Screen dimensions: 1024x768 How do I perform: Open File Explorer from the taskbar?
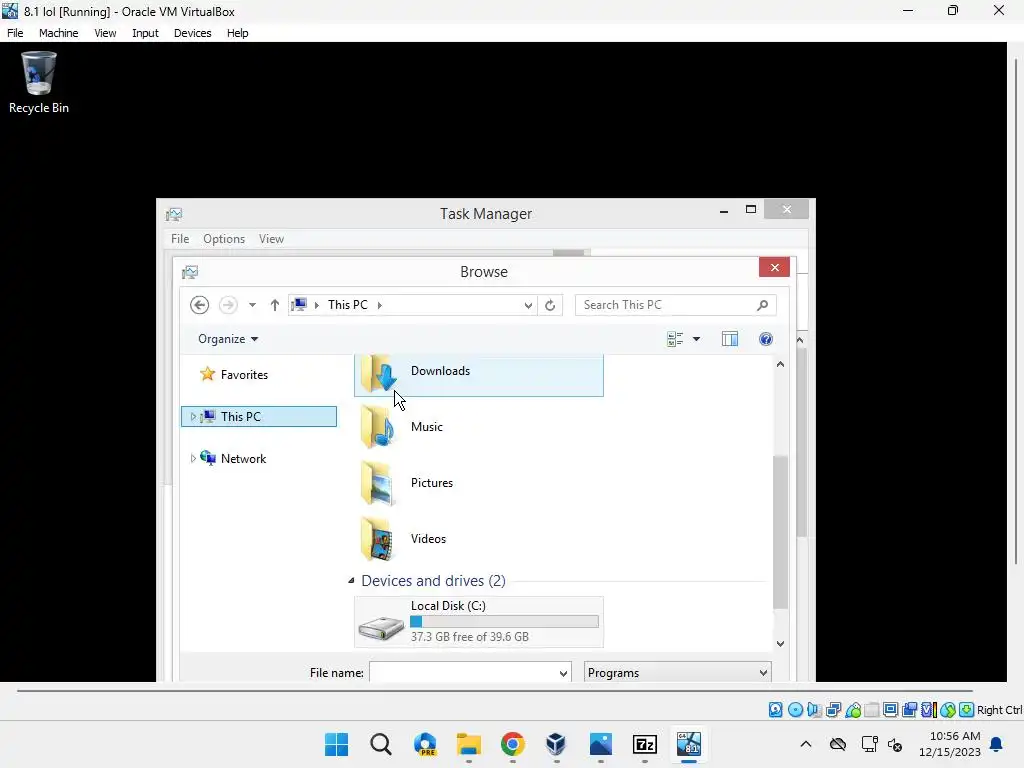pyautogui.click(x=468, y=744)
